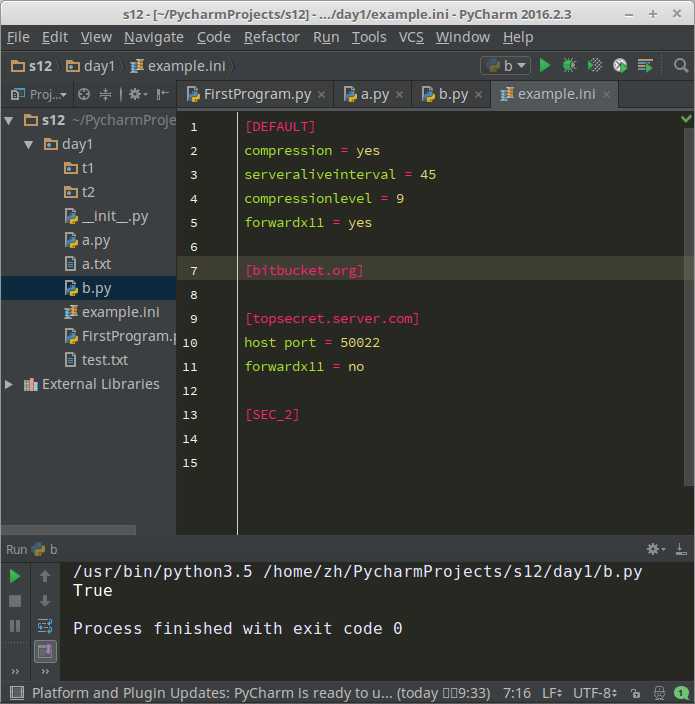Open the event log notification badge
This screenshot has height=704, width=695.
(681, 693)
